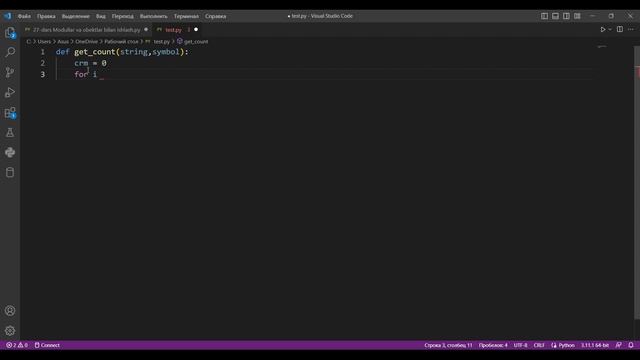Click the VS Code logo icon

point(8,16)
